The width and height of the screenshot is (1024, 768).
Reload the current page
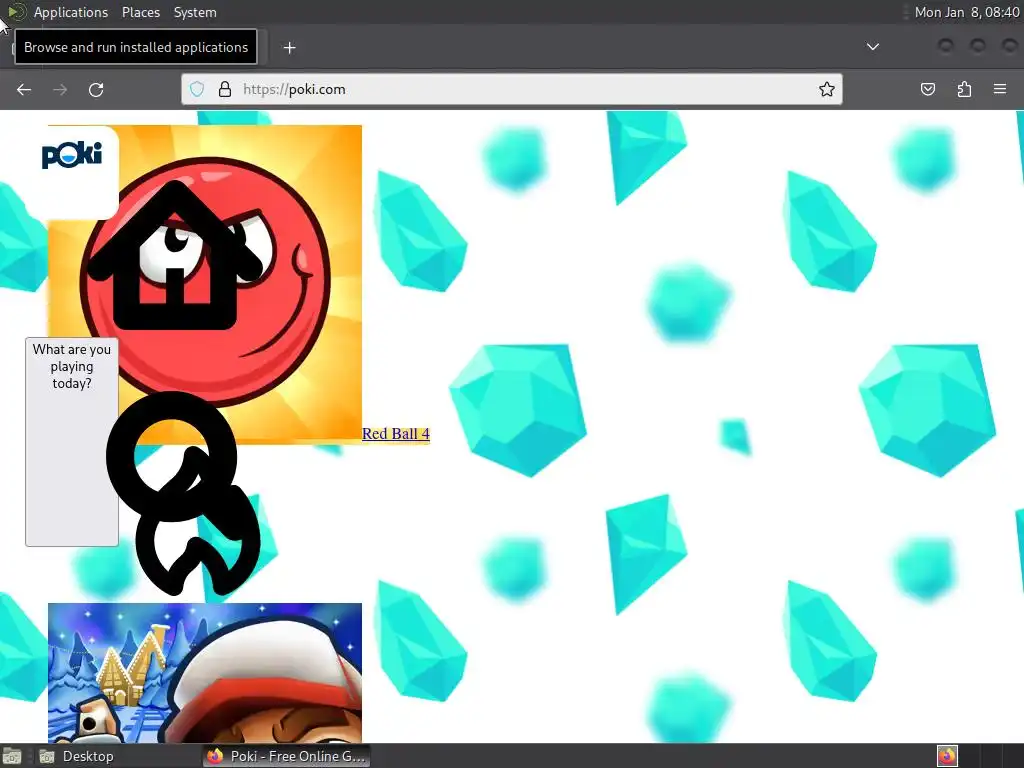tap(96, 89)
